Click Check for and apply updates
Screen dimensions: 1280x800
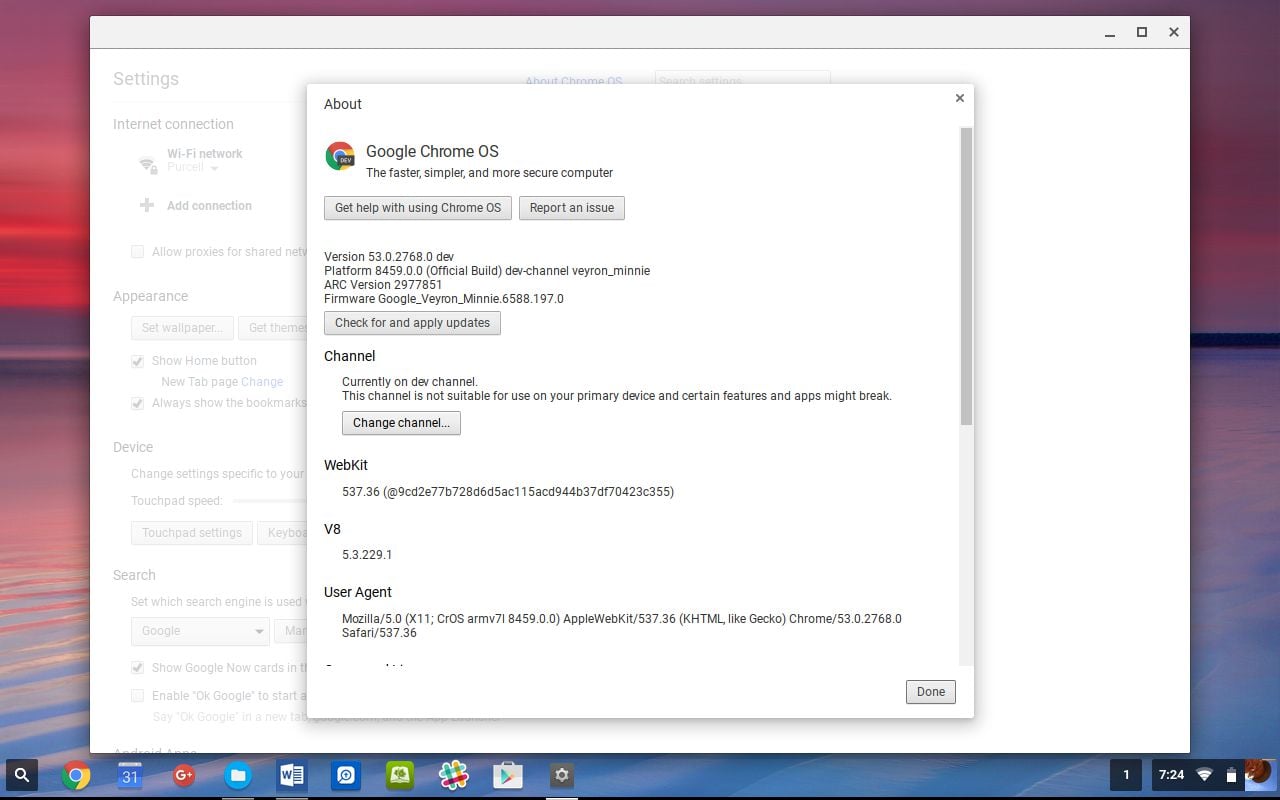(412, 323)
